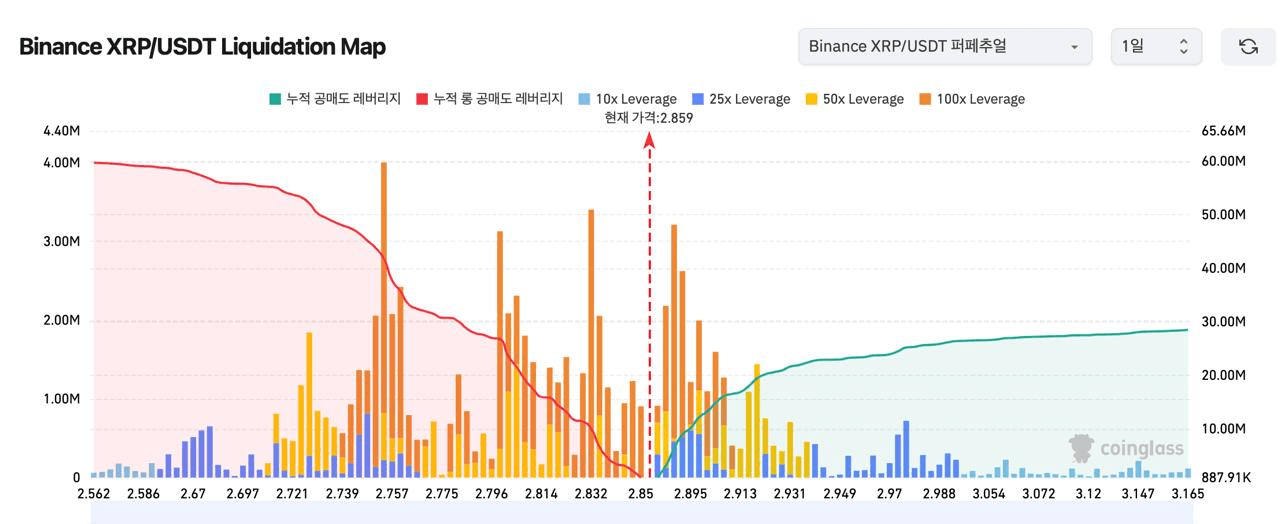Screen dimensions: 1280x524
Task: Click the 2.796 price axis label
Action: [x=492, y=493]
